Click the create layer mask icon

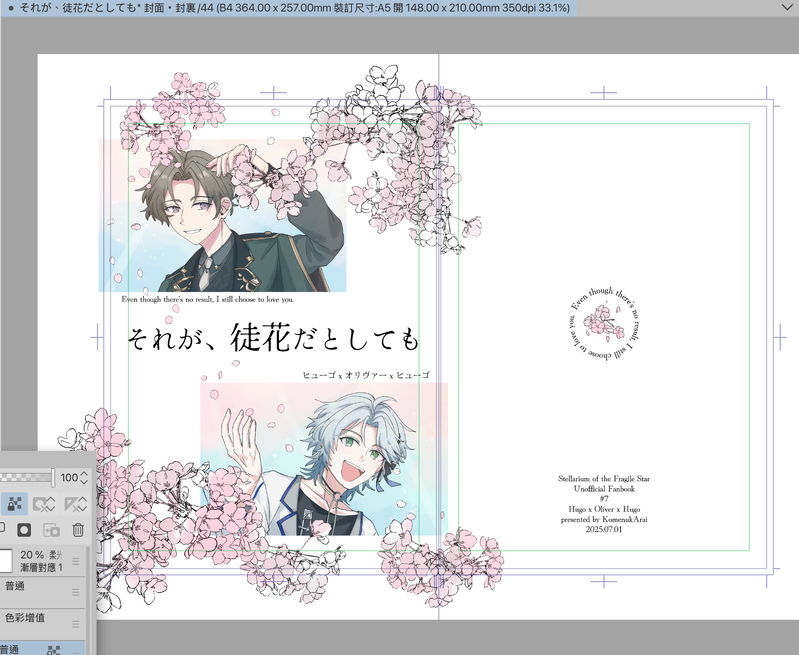pos(24,530)
